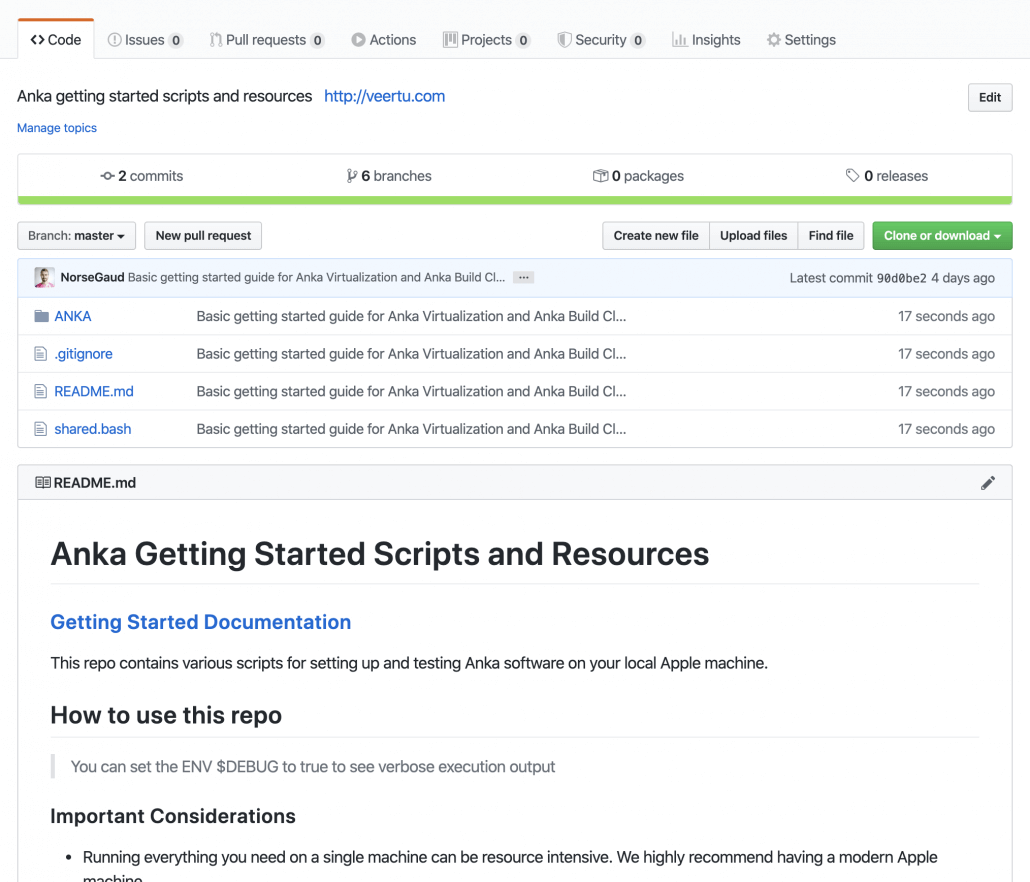The width and height of the screenshot is (1030, 882).
Task: Open the Insights tab
Action: coord(706,39)
